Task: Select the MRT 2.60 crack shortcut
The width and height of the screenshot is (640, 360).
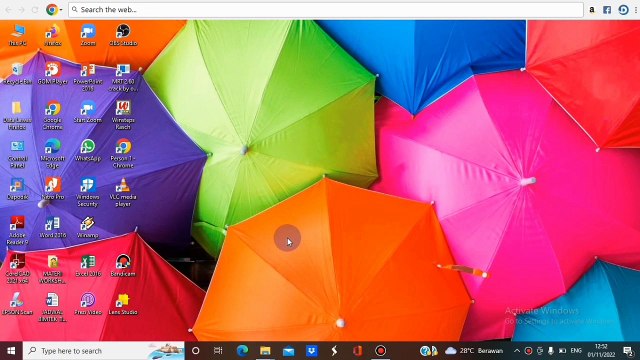Action: (x=123, y=77)
